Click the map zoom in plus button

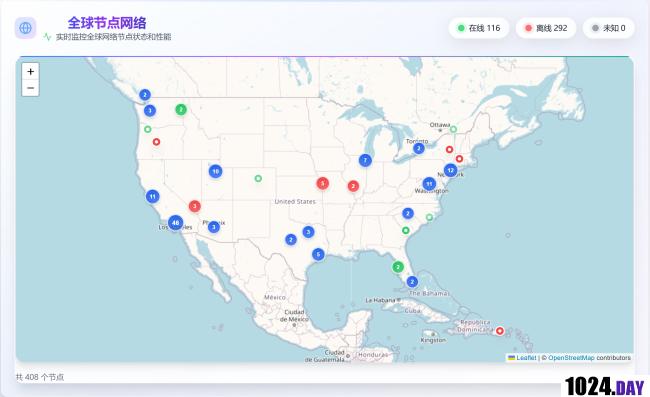(x=30, y=72)
